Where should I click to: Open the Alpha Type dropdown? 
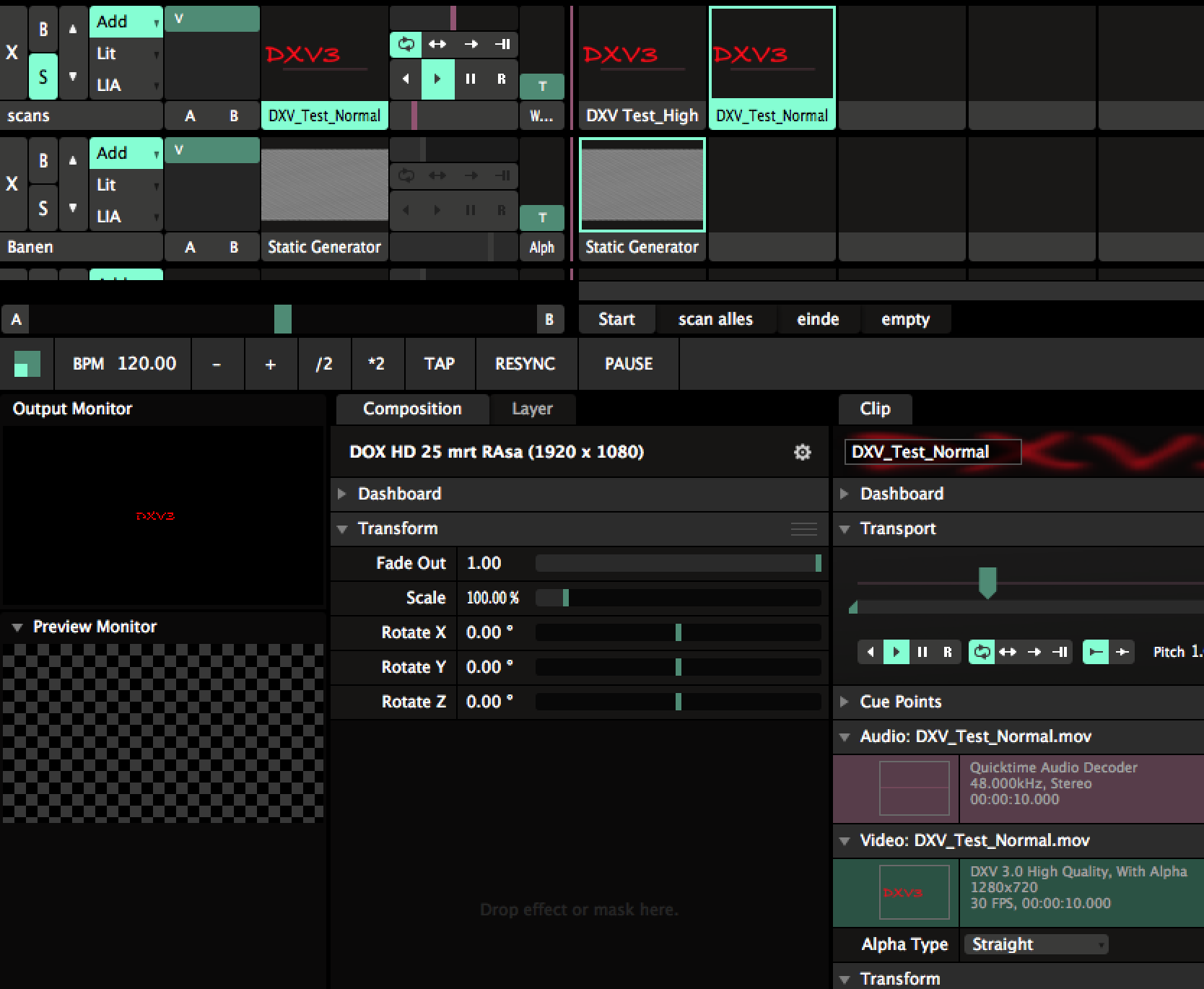(x=1035, y=944)
